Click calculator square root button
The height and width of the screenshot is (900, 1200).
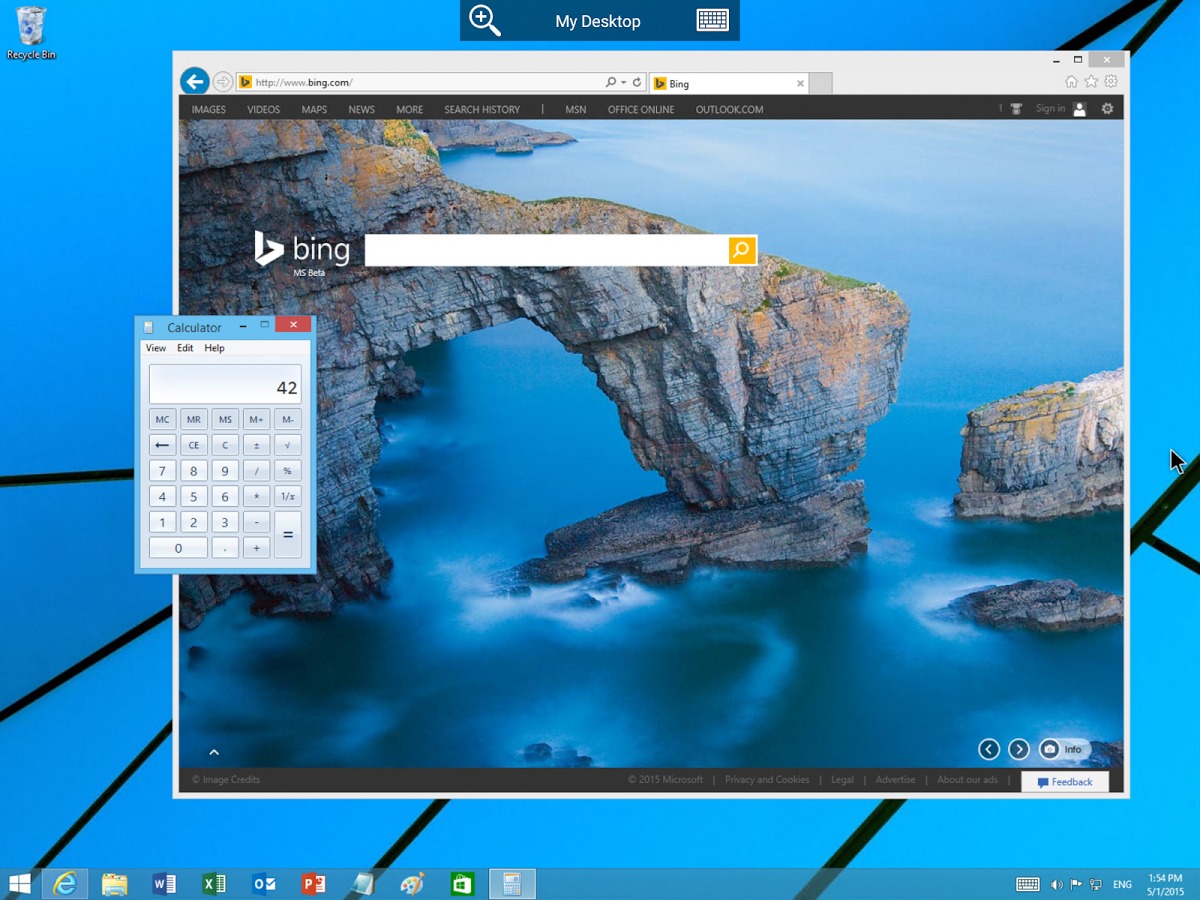[x=288, y=445]
